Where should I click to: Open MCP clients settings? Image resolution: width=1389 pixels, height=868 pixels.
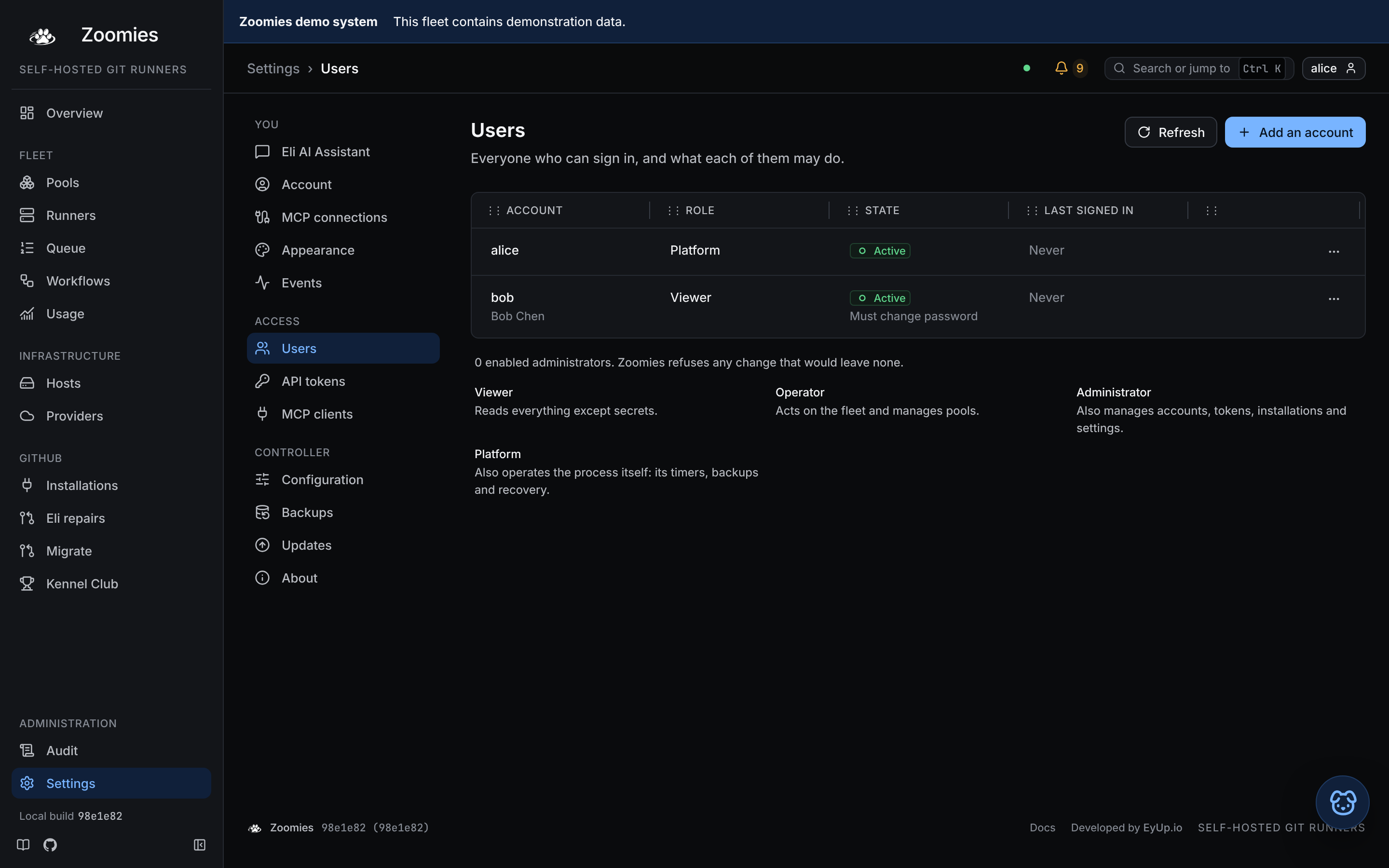[x=343, y=414]
